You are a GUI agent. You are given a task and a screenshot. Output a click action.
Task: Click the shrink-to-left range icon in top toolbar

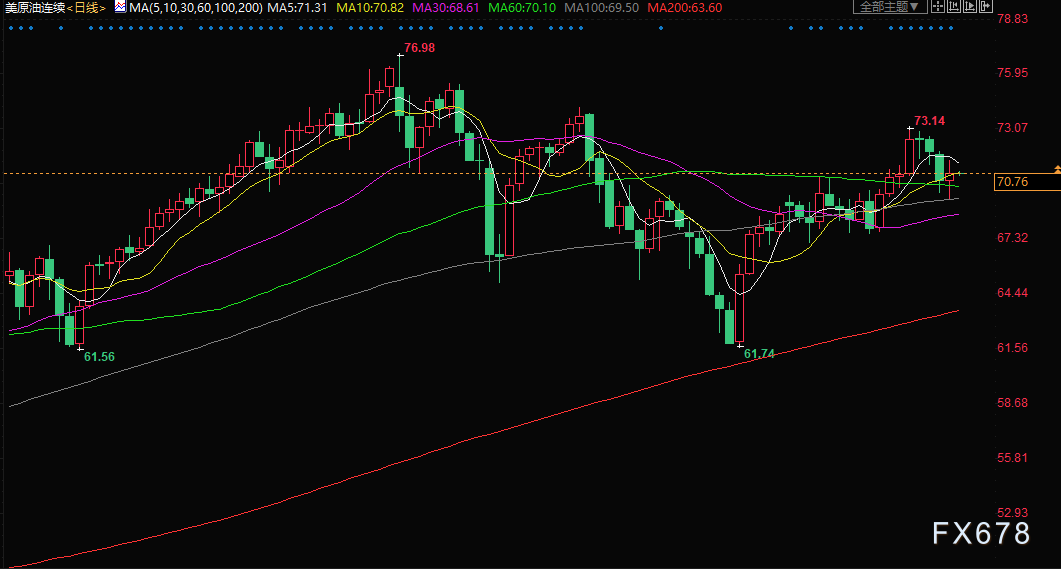[954, 6]
